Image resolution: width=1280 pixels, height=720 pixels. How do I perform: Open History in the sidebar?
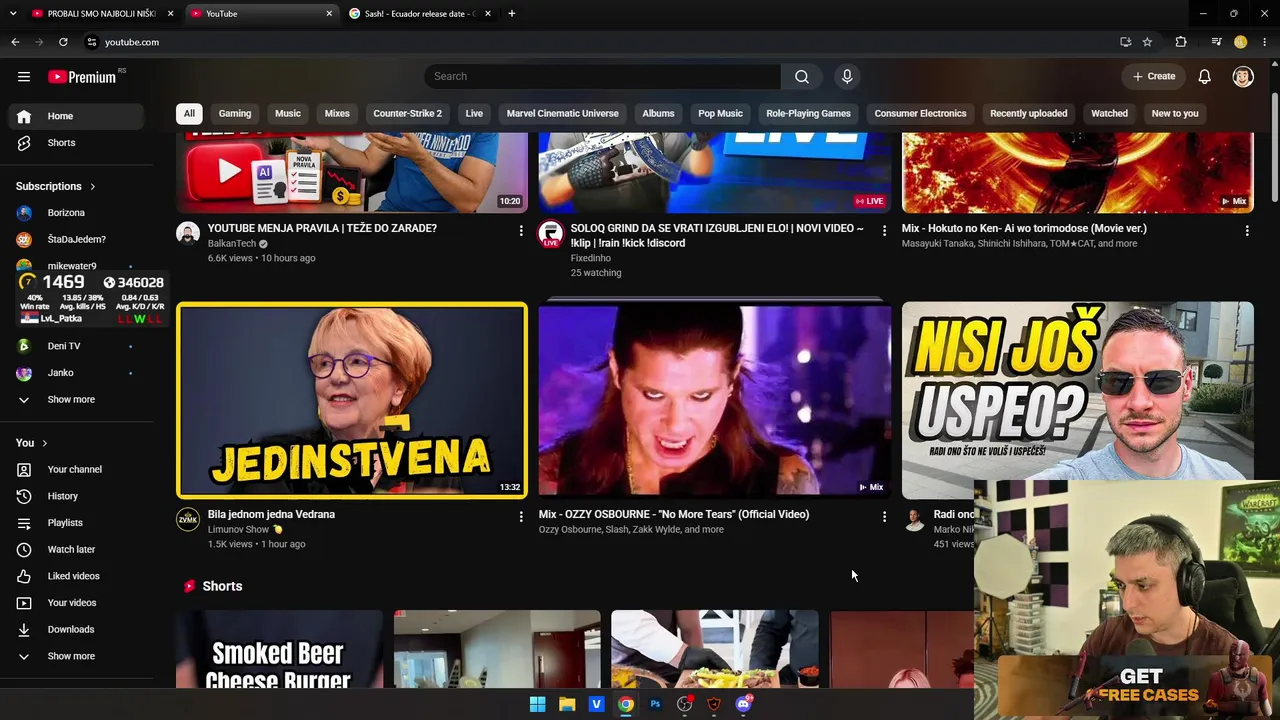click(x=76, y=496)
